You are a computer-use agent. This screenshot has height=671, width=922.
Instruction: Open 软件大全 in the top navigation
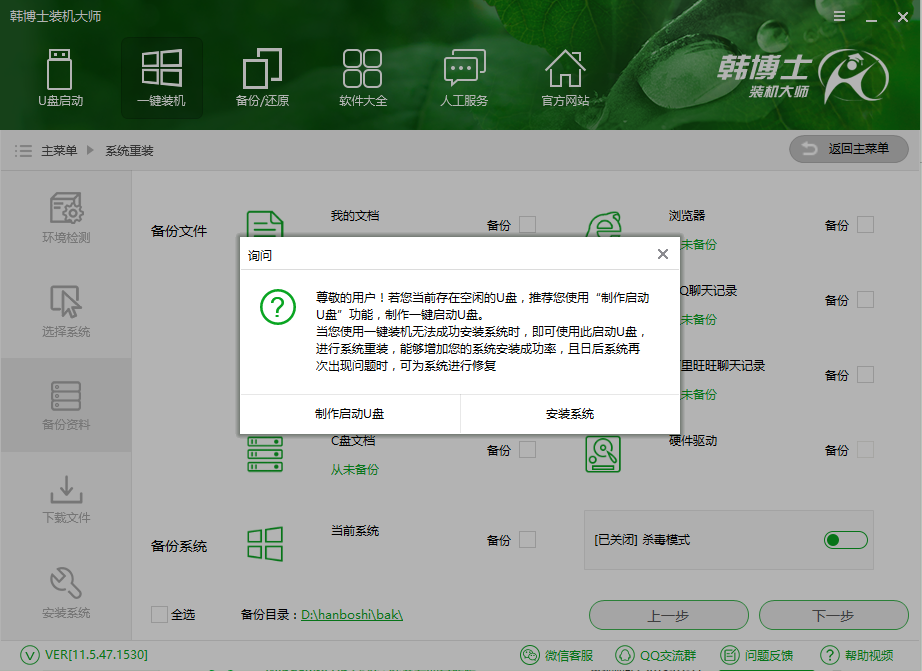(362, 78)
